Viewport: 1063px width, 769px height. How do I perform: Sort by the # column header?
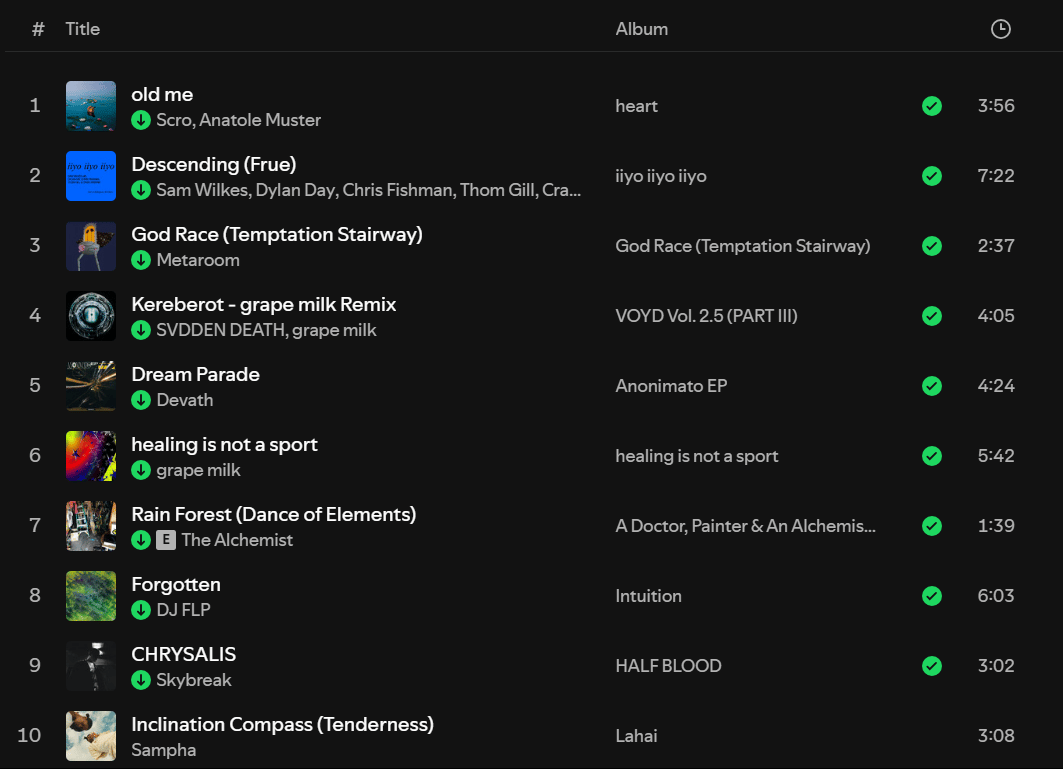(x=38, y=29)
